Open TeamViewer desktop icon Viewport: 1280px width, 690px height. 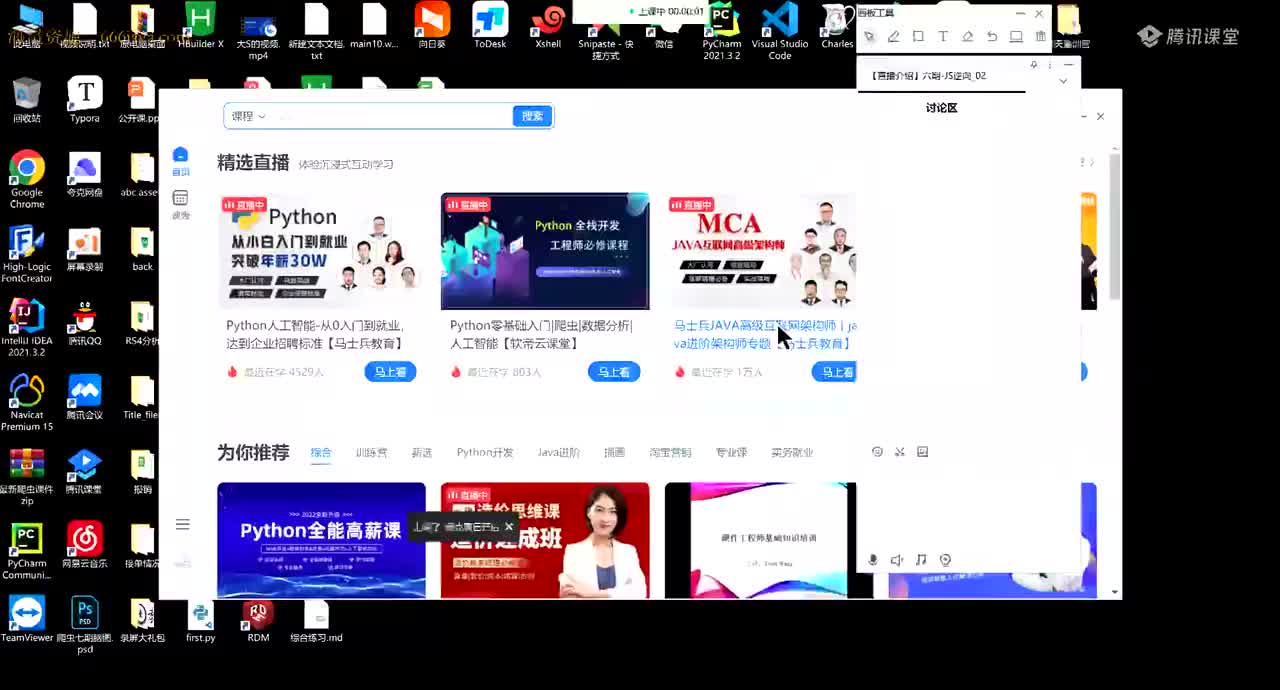27,619
